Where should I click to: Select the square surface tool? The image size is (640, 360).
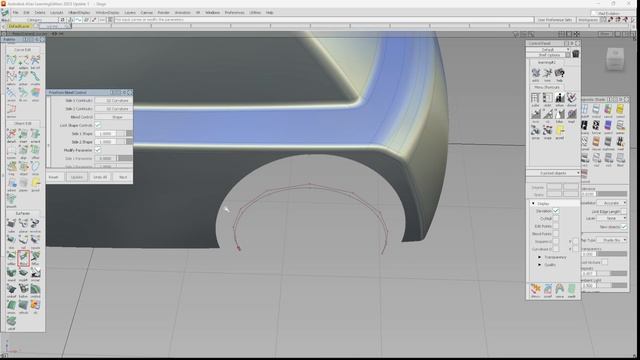[x=36, y=241]
